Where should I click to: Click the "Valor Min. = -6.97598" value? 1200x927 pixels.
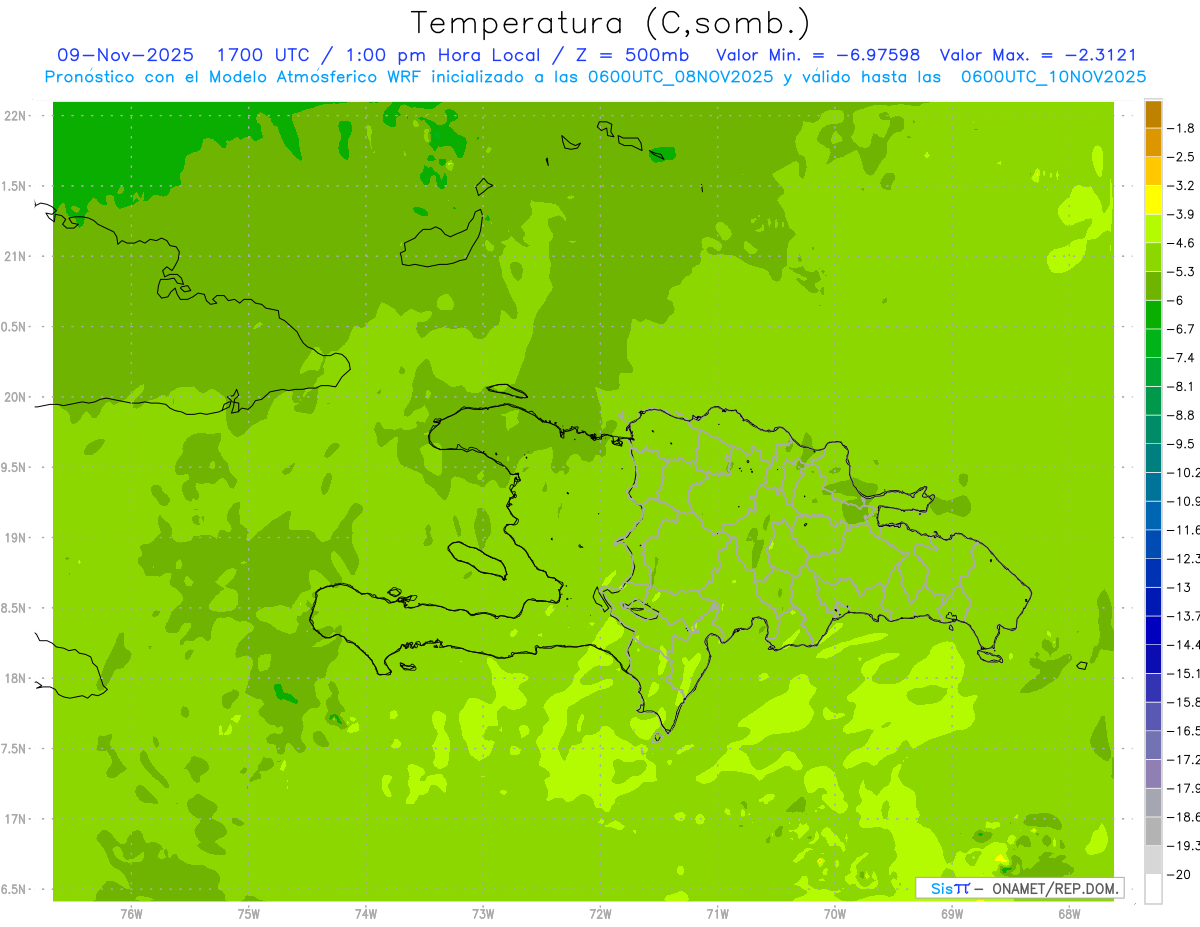[819, 55]
